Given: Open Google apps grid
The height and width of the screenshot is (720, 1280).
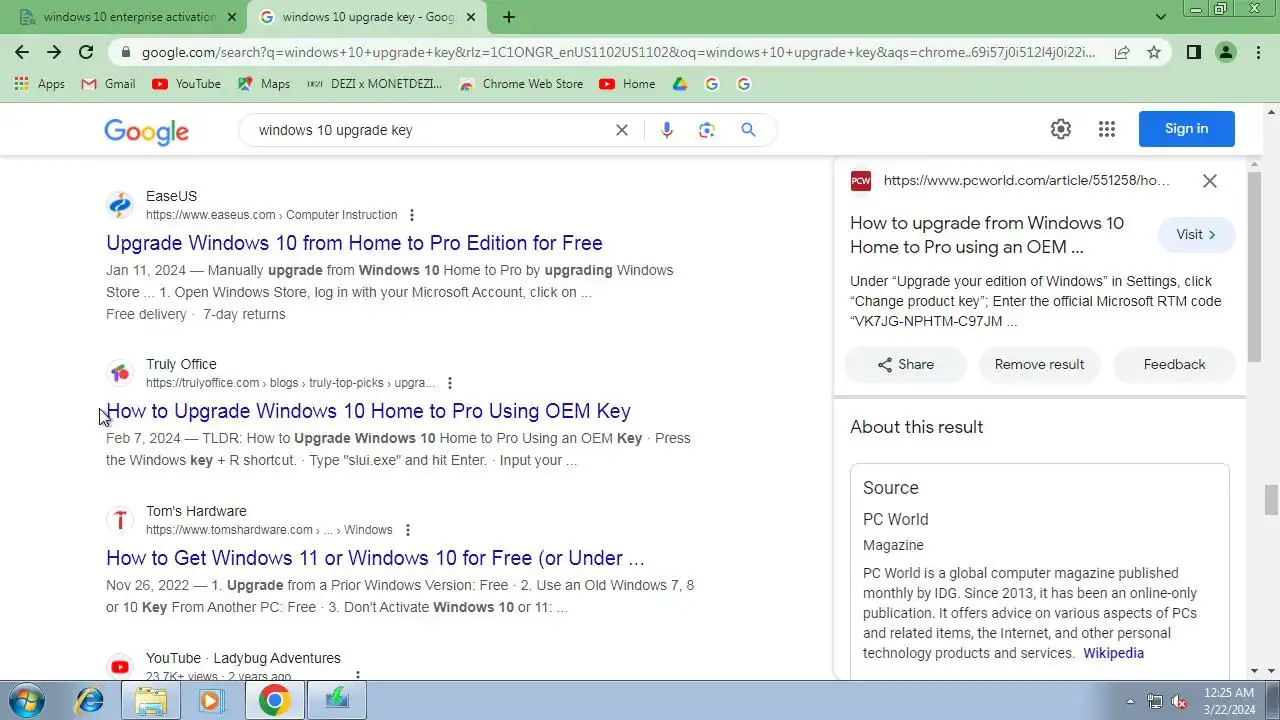Looking at the screenshot, I should 1106,129.
